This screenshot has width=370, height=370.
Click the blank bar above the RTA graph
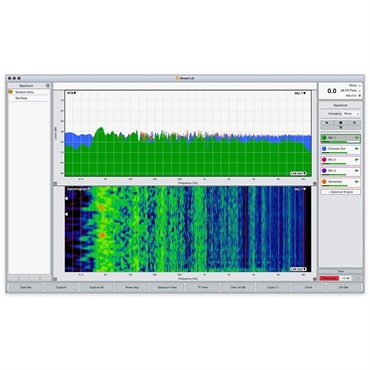[x=185, y=86]
